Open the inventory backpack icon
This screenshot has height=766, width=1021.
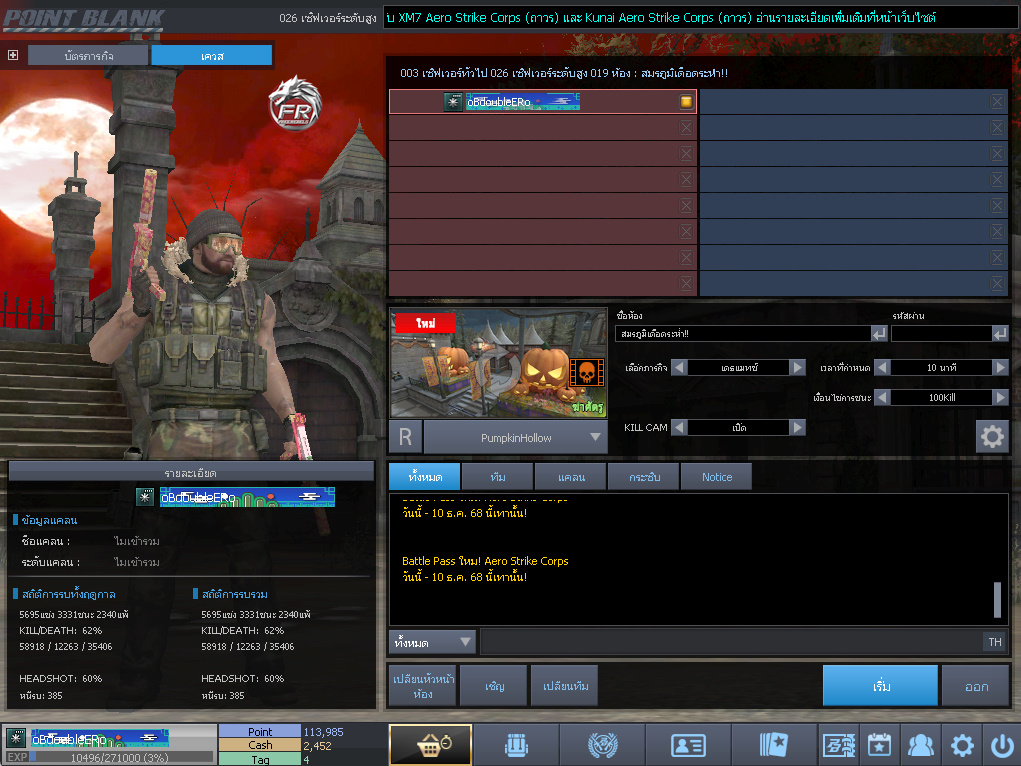click(x=515, y=745)
